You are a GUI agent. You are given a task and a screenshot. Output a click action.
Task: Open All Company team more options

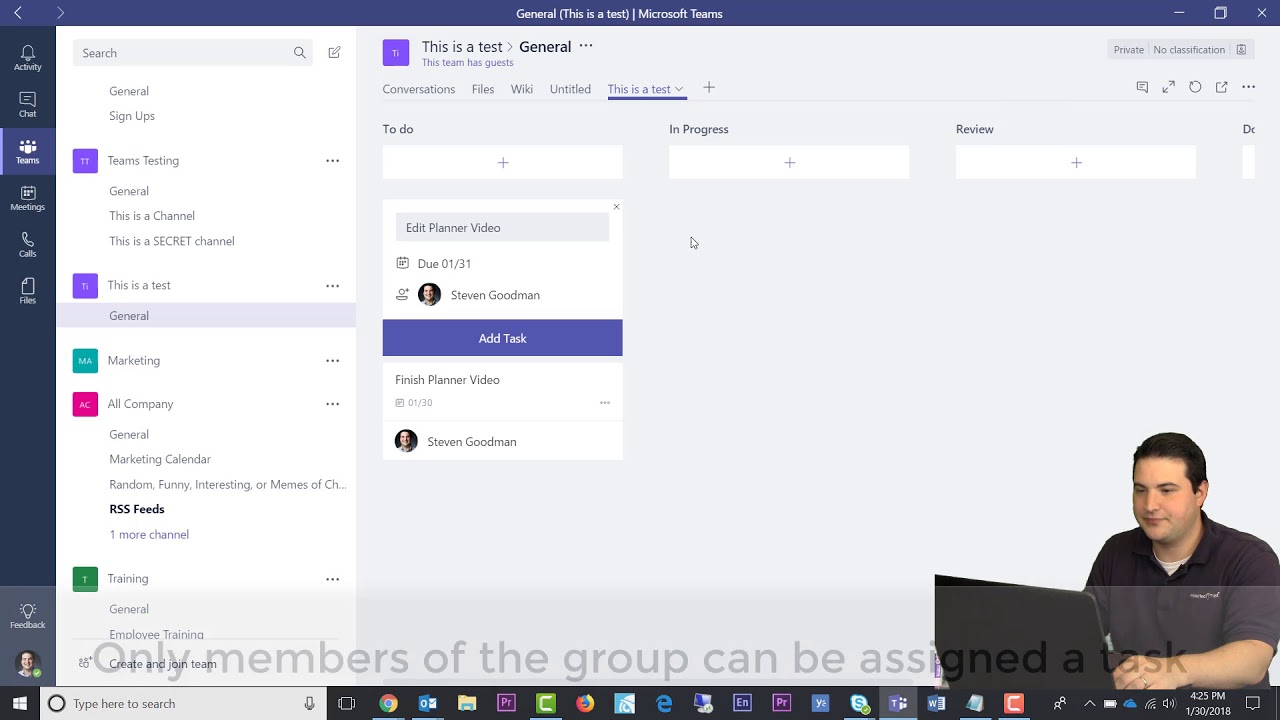coord(332,404)
